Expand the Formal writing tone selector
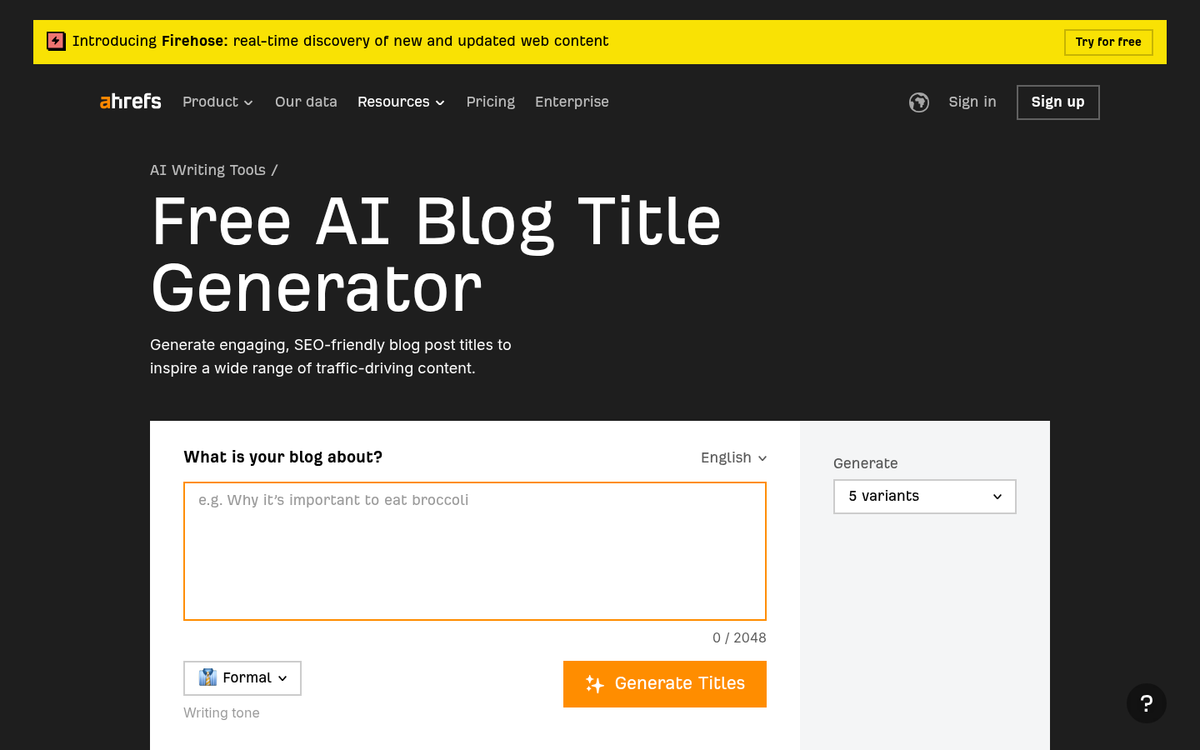The height and width of the screenshot is (750, 1200). pyautogui.click(x=241, y=678)
